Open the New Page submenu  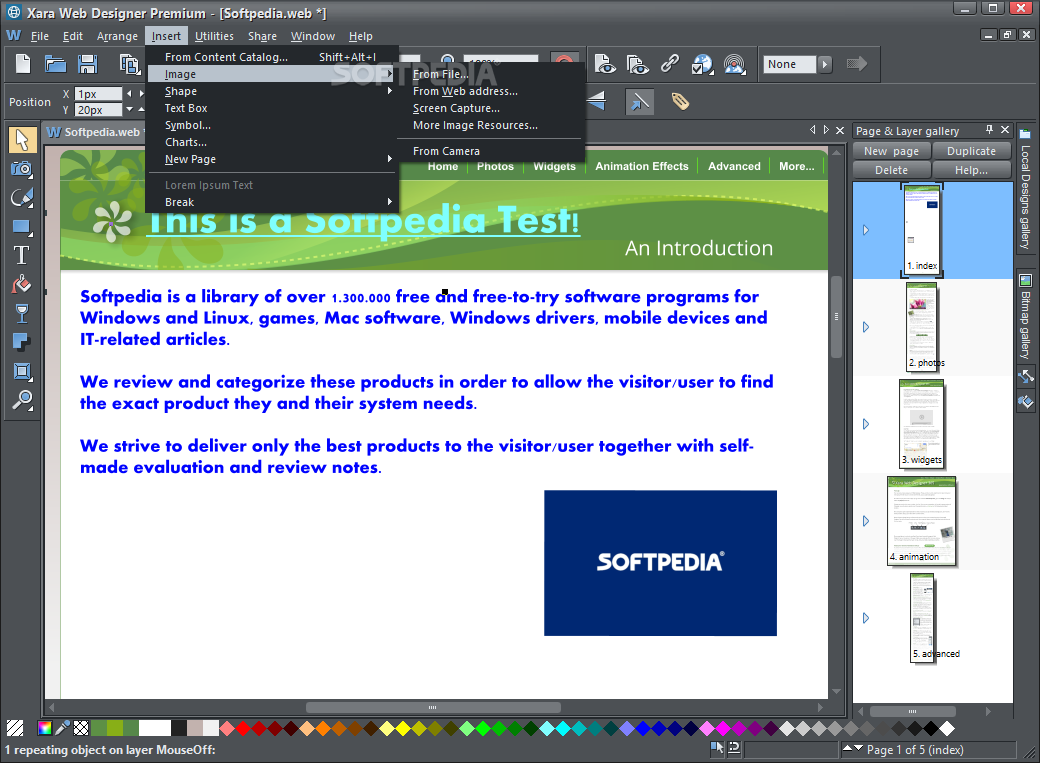[x=272, y=159]
